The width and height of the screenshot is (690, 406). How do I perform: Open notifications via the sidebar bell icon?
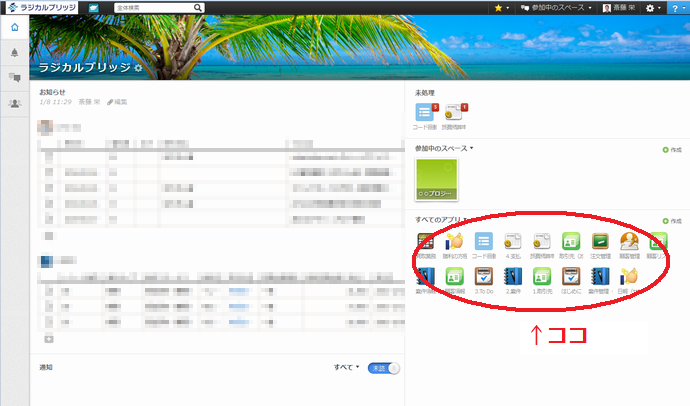coord(15,53)
